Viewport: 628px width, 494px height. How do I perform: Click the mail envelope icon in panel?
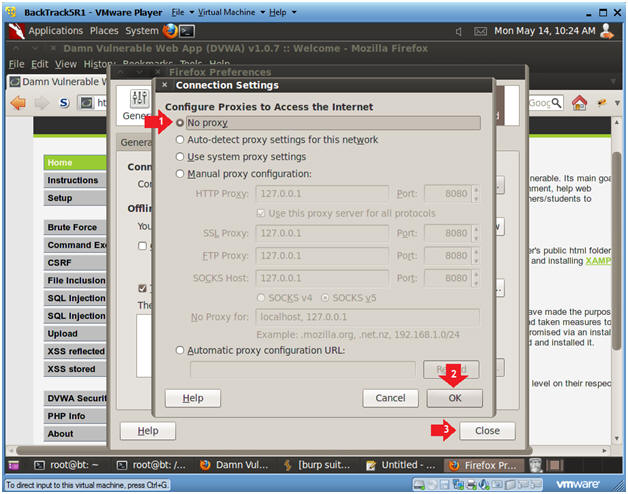point(480,31)
